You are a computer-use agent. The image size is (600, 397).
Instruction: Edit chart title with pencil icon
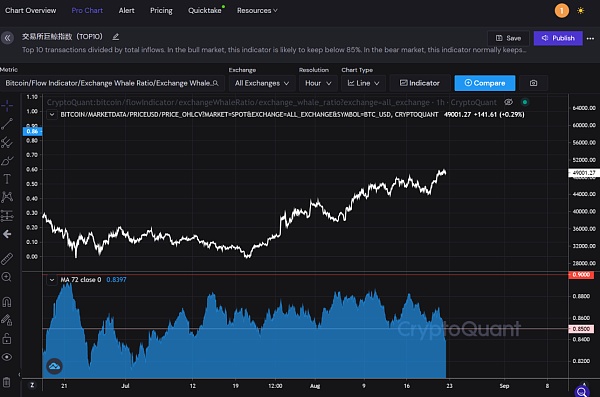[x=116, y=37]
